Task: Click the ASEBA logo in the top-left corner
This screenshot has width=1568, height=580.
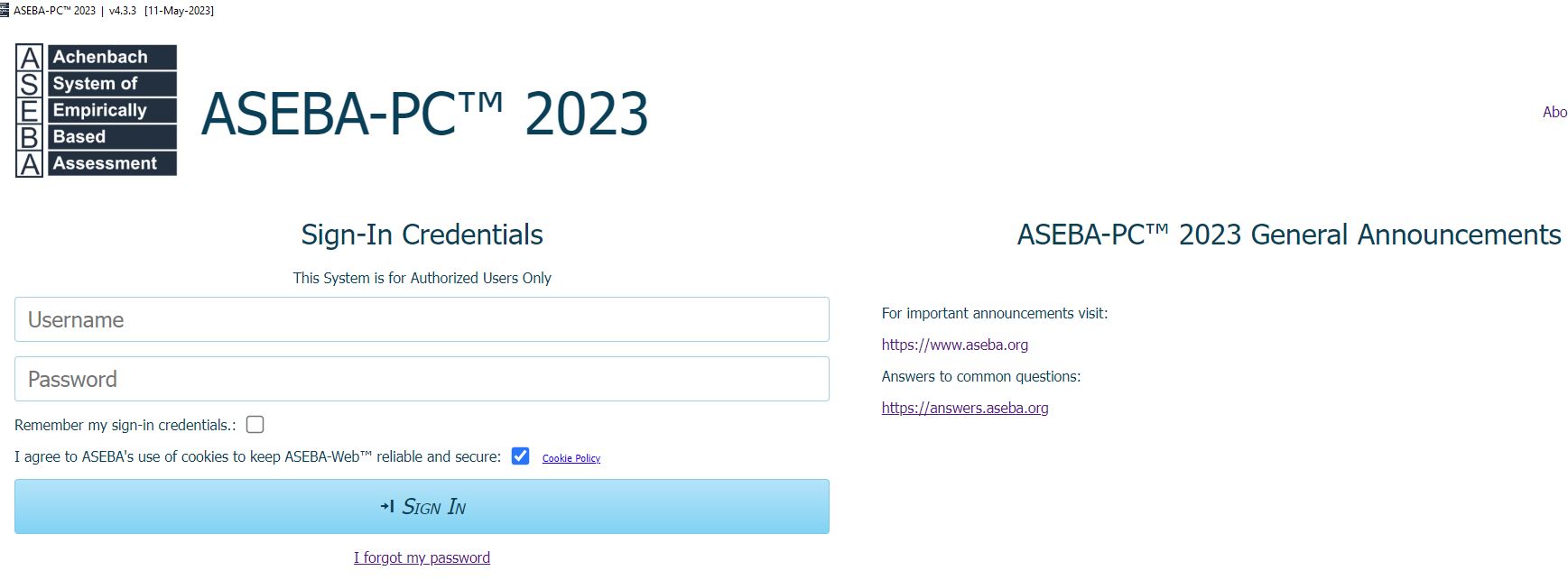Action: tap(95, 109)
